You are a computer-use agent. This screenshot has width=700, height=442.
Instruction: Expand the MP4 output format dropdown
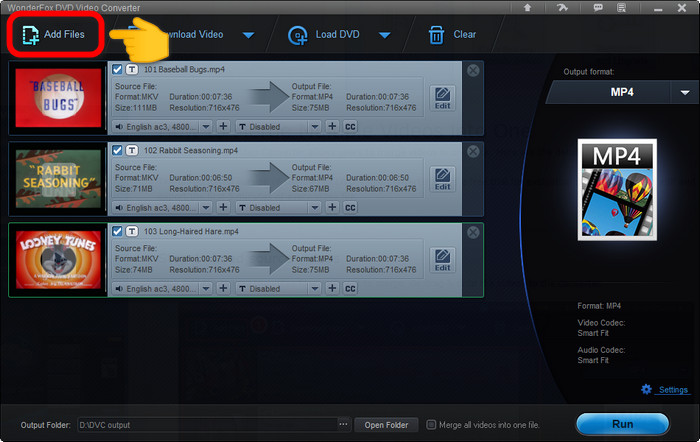point(685,92)
